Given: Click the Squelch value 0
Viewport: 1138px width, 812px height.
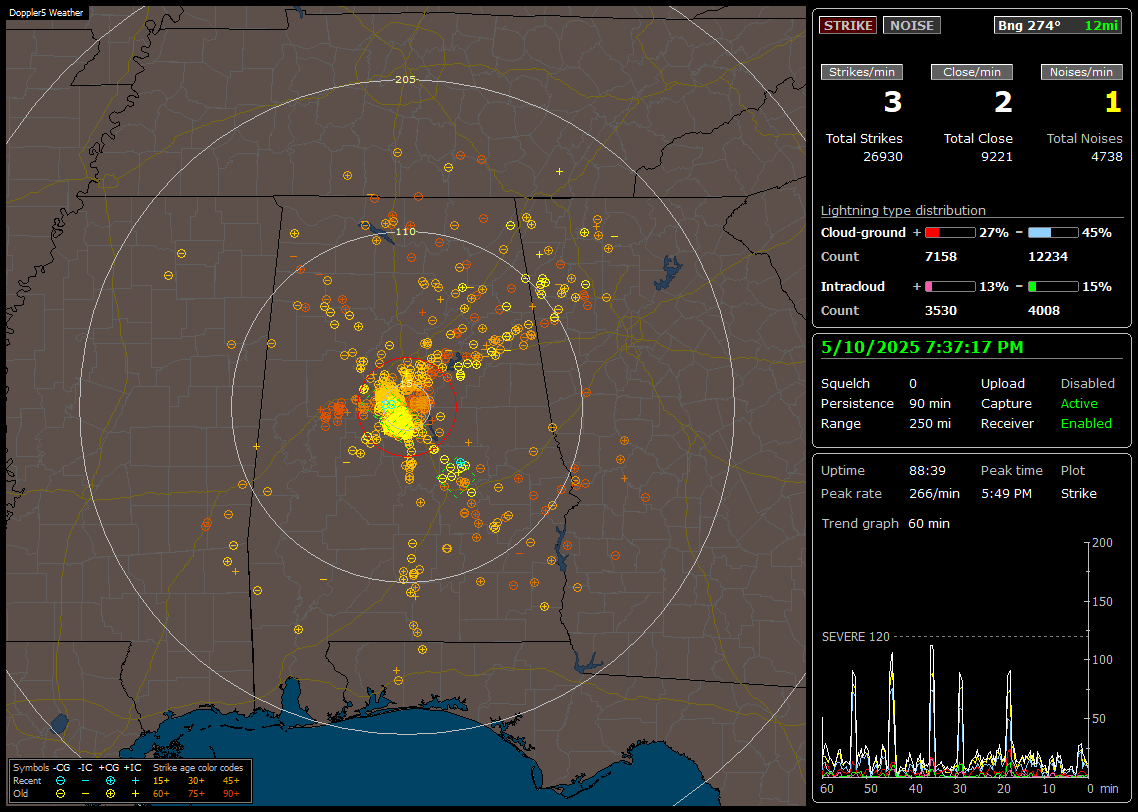Looking at the screenshot, I should [x=913, y=384].
